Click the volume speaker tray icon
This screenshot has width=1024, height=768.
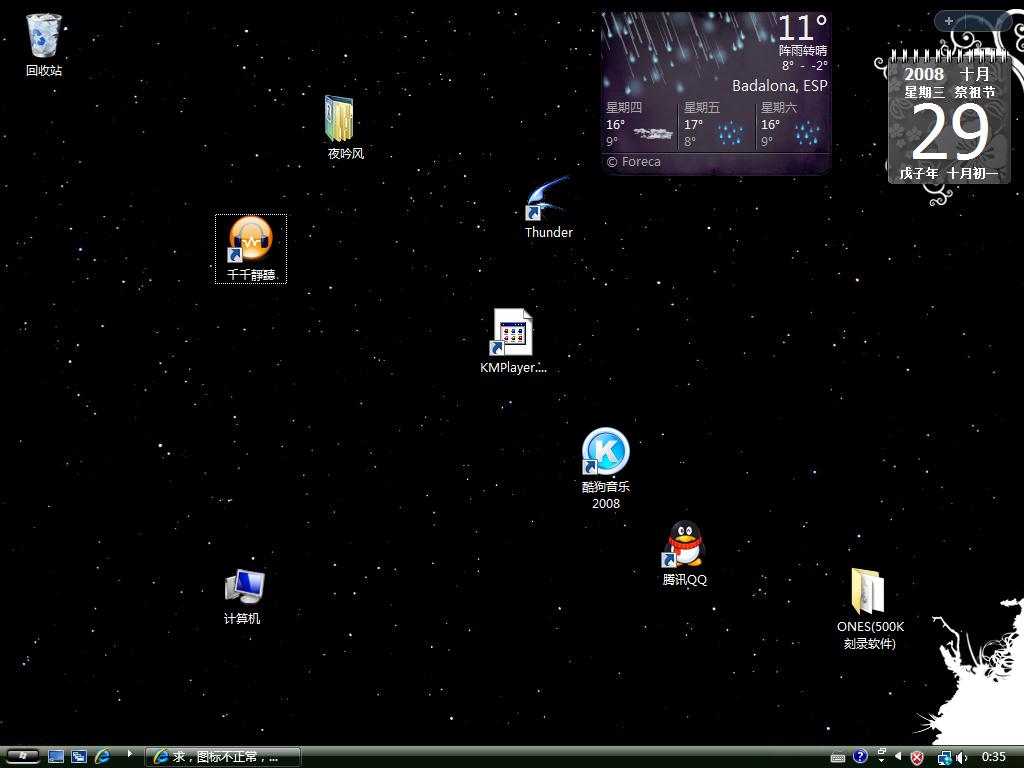click(x=961, y=757)
